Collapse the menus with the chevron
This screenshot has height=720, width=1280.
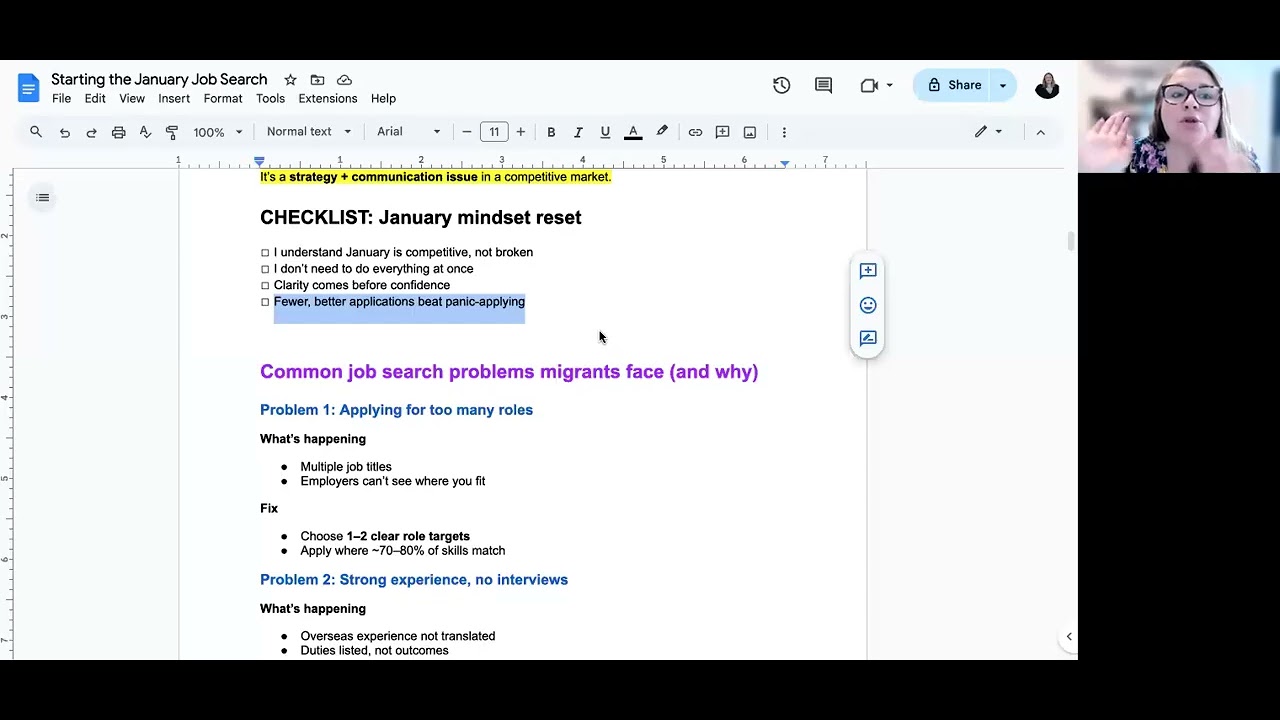[1040, 132]
